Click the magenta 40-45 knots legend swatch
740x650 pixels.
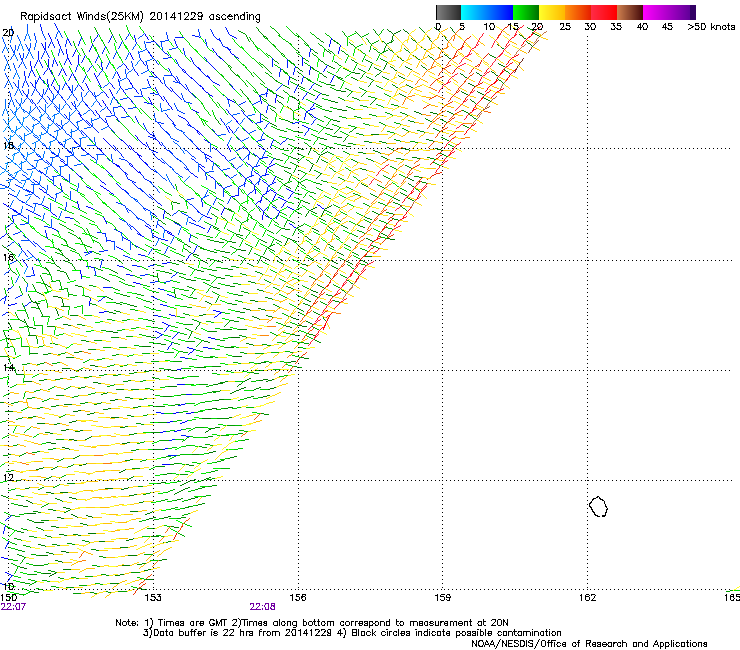pyautogui.click(x=656, y=12)
